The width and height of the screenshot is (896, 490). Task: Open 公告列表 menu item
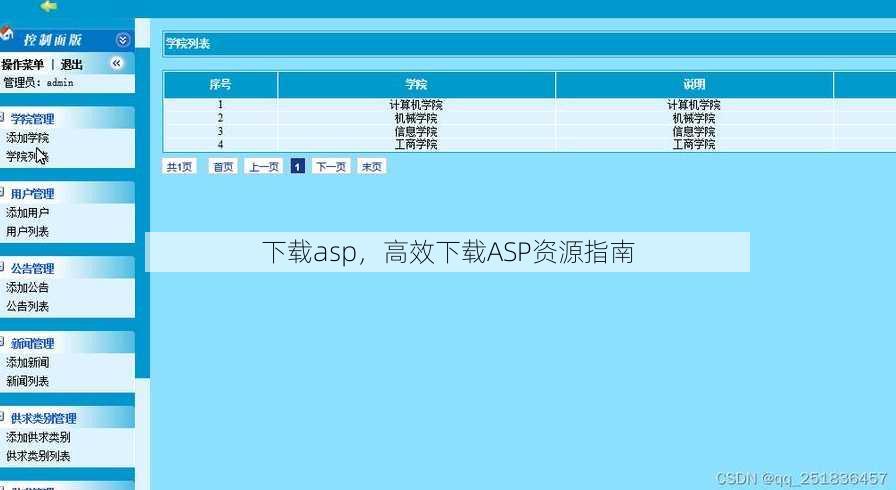click(x=27, y=306)
